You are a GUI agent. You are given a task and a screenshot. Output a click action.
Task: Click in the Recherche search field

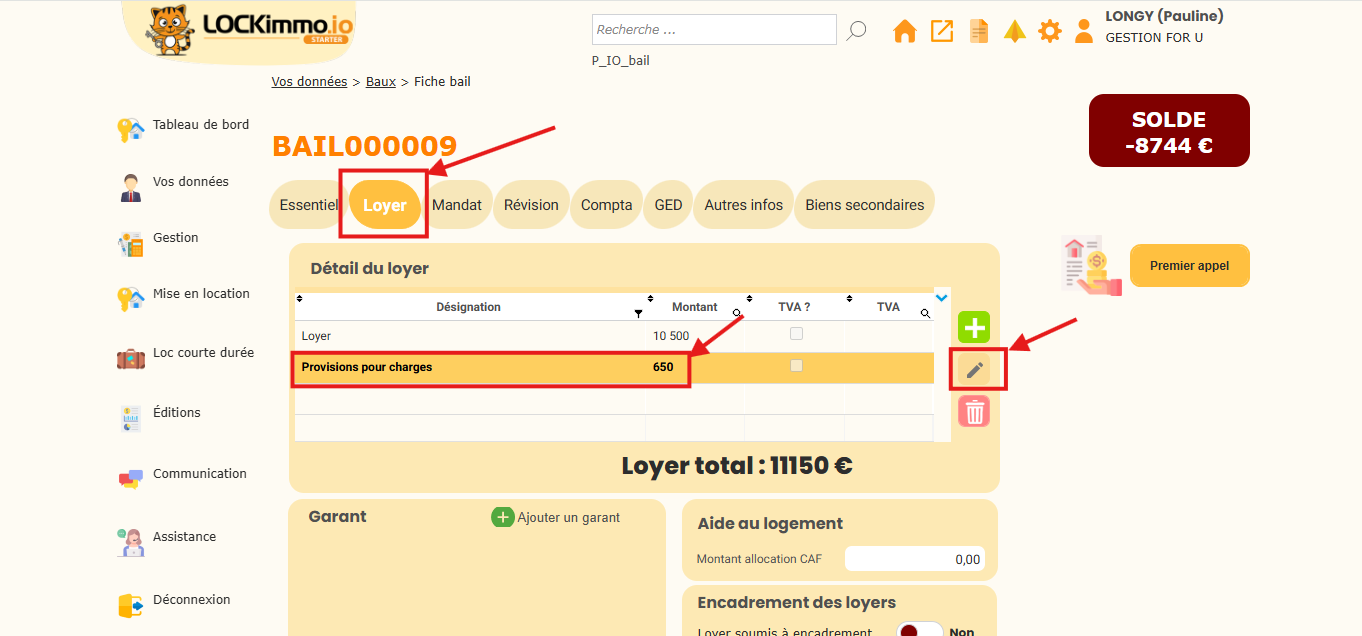click(714, 30)
